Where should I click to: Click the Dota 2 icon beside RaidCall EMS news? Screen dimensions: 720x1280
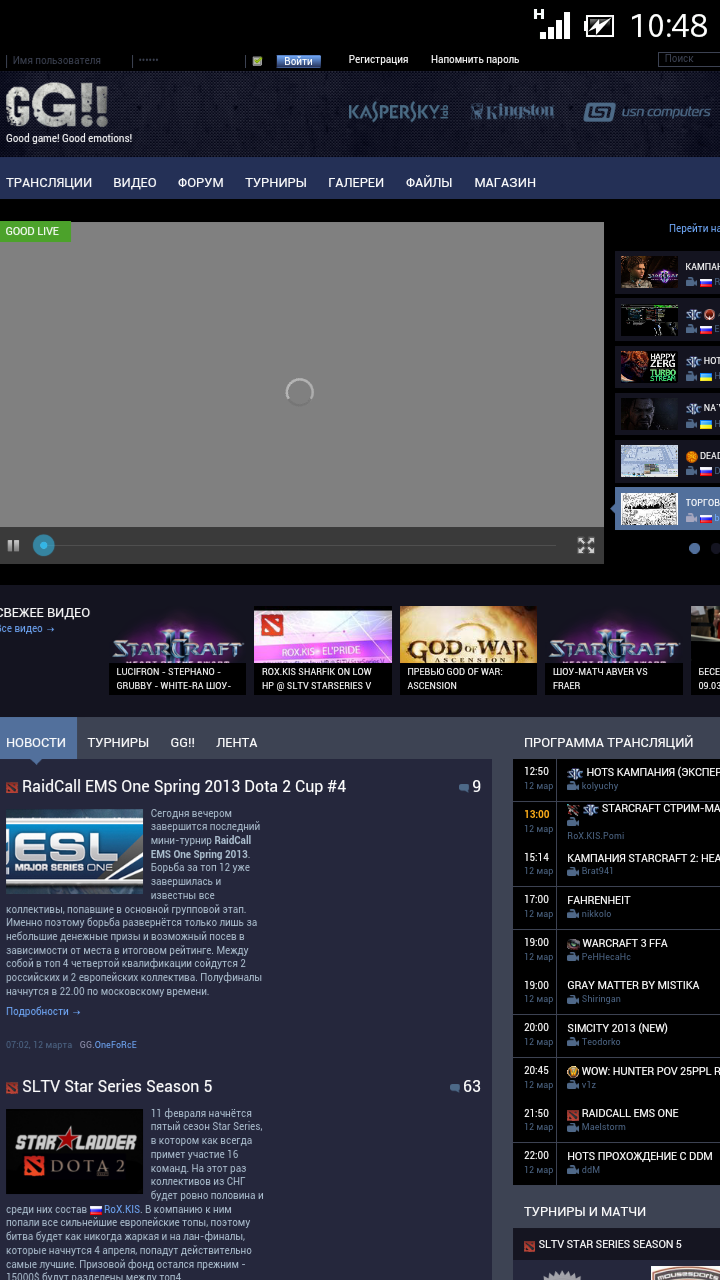coord(12,788)
